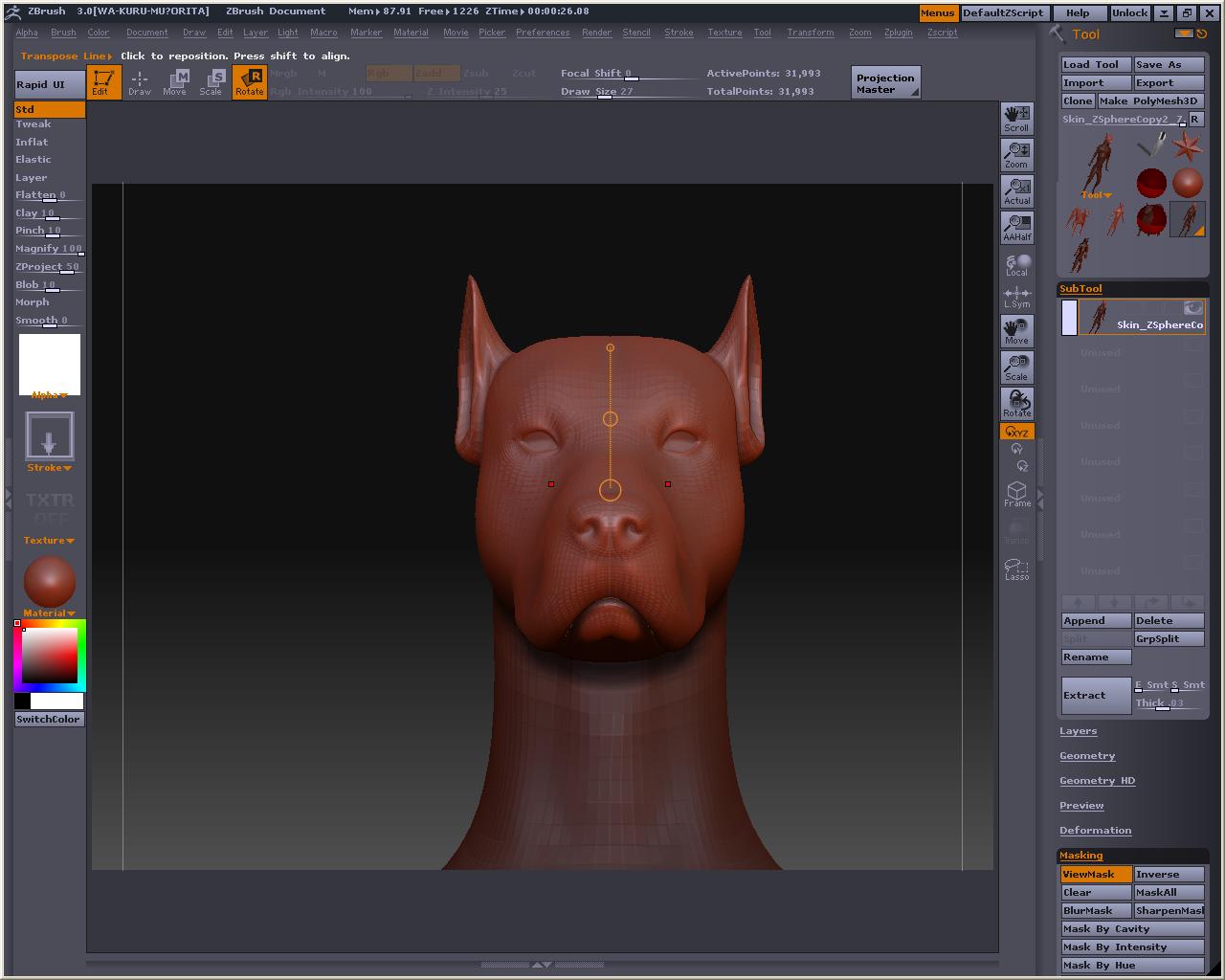Image resolution: width=1225 pixels, height=980 pixels.
Task: Open the Document menu
Action: 146,33
